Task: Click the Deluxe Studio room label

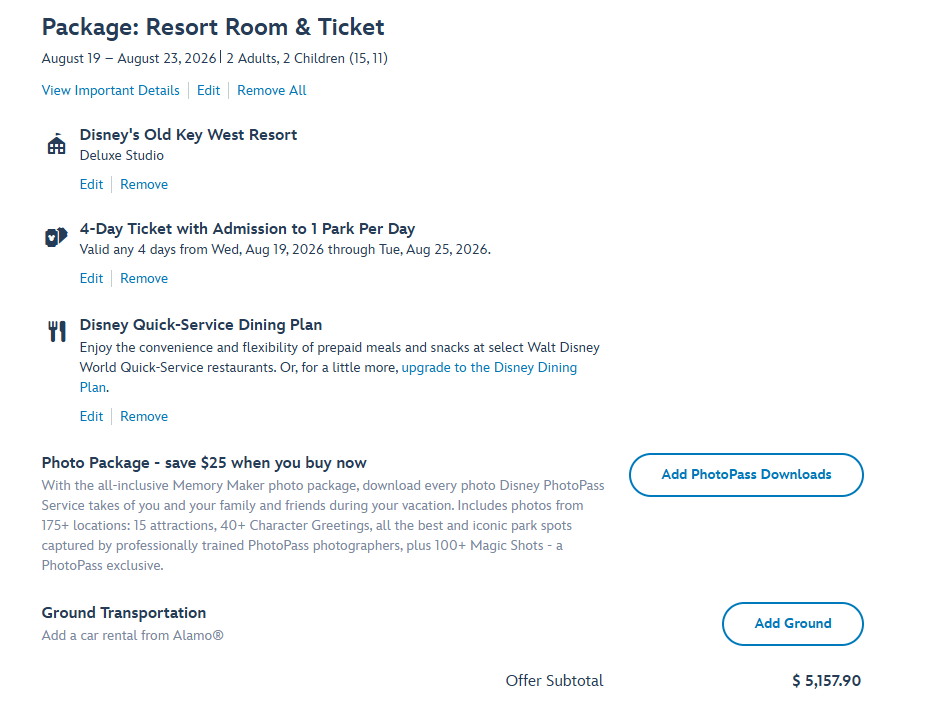Action: coord(121,155)
